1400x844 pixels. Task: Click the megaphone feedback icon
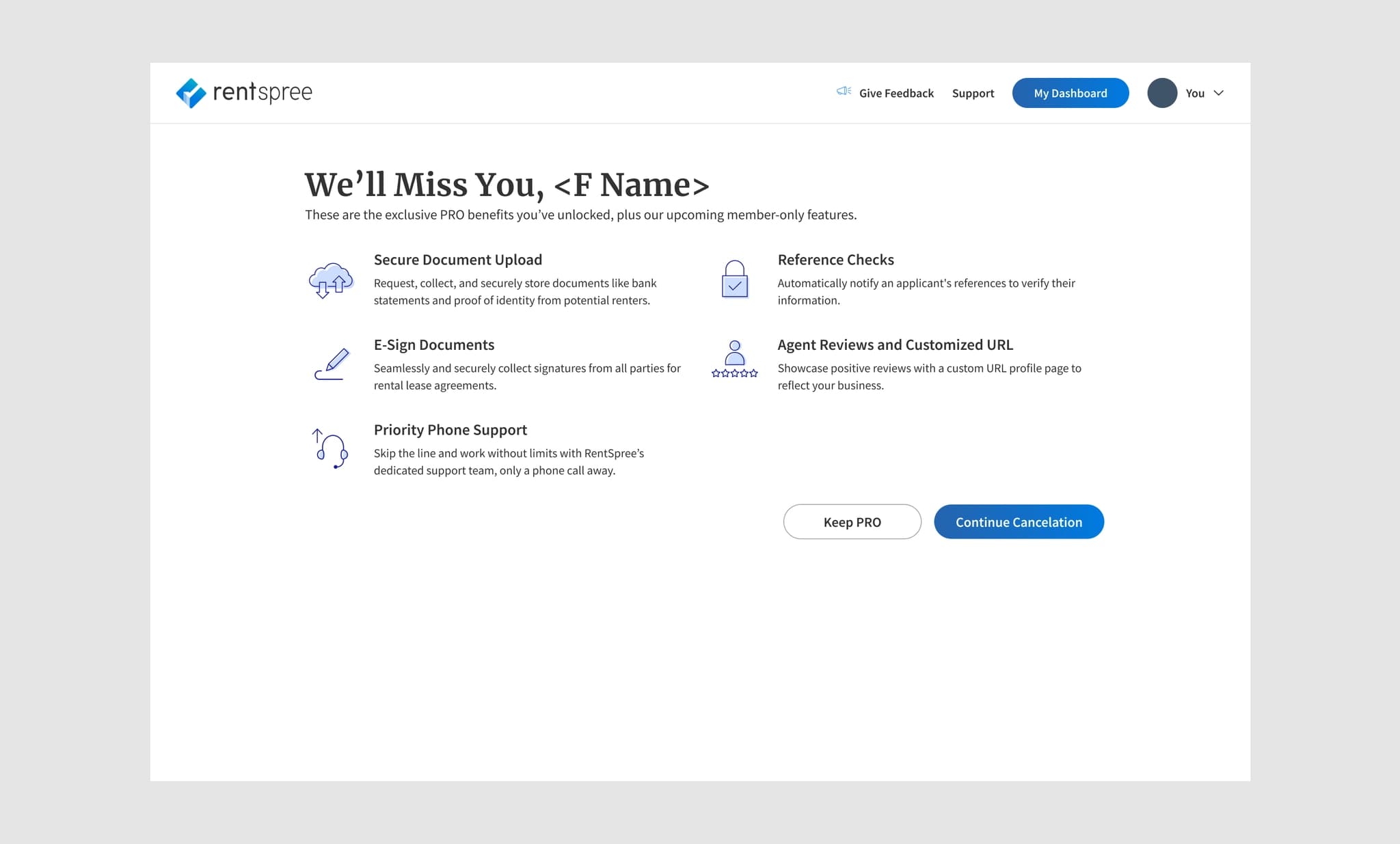(844, 91)
